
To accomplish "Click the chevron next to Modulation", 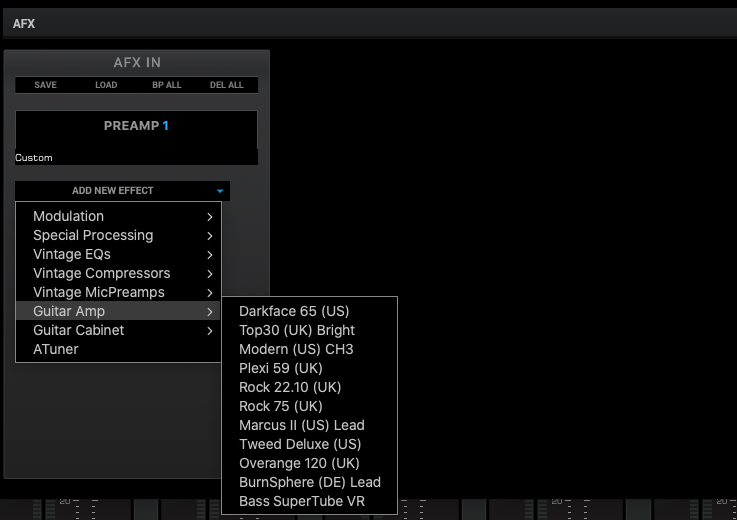I will tap(210, 217).
